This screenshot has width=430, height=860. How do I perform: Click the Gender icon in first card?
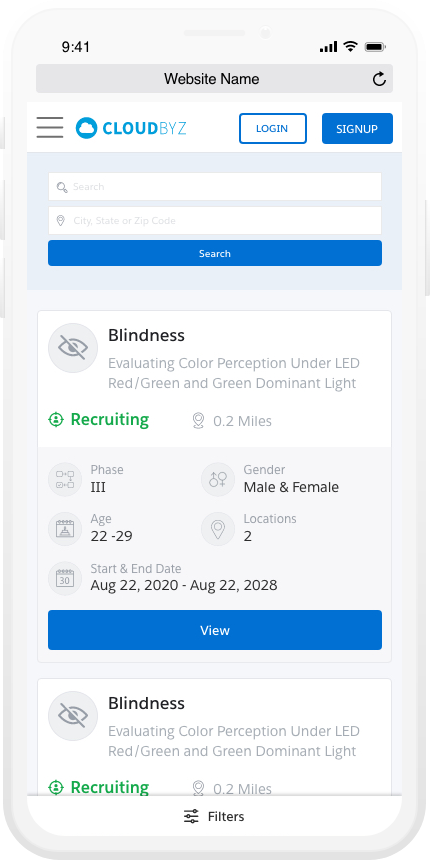218,479
